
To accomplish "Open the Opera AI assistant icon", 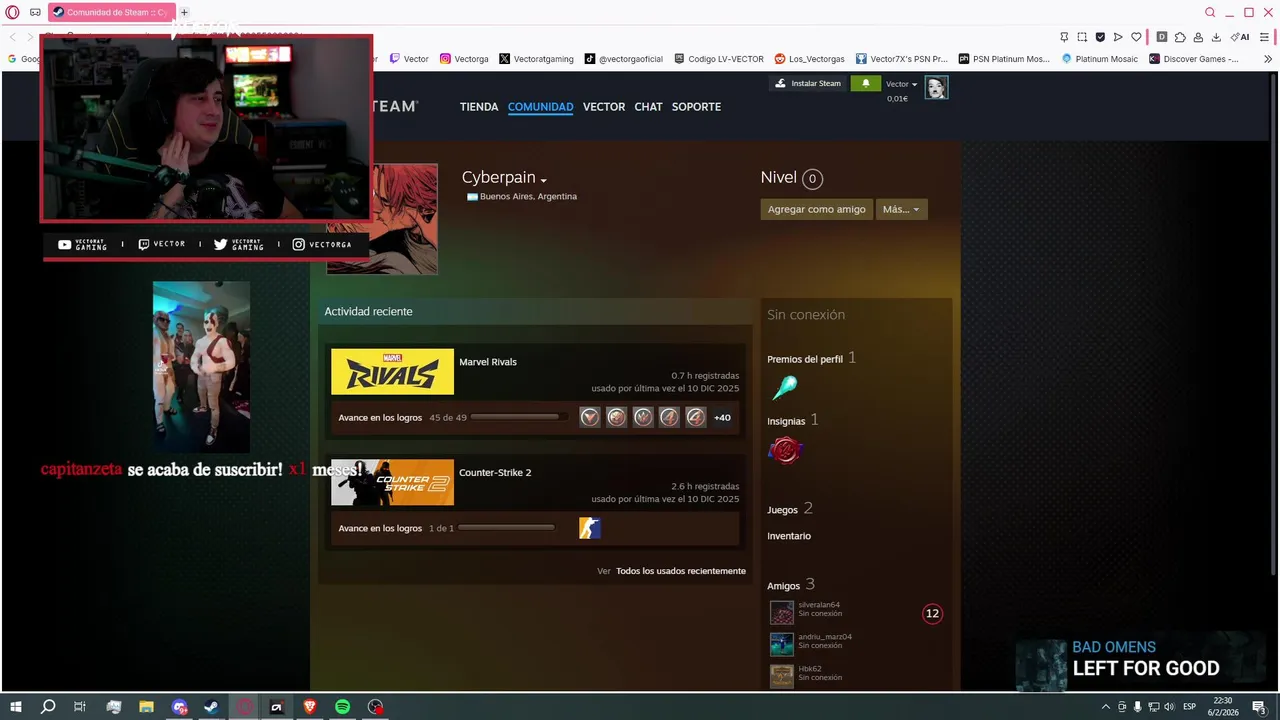I will tap(1240, 37).
